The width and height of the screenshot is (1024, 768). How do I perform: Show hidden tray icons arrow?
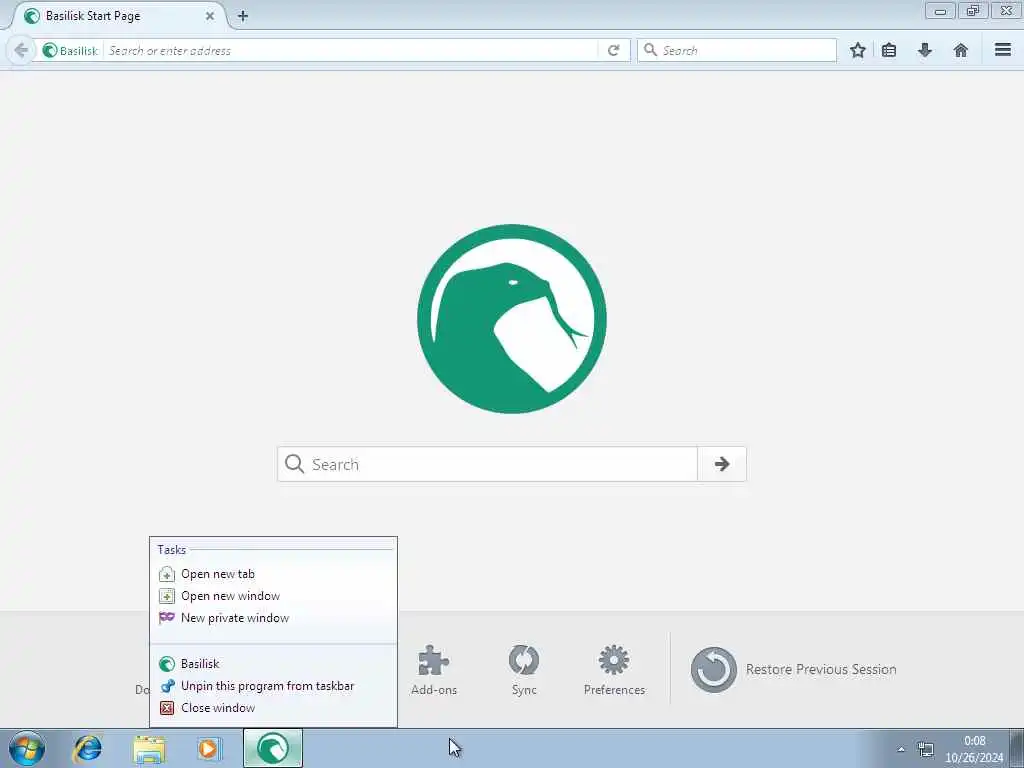(901, 749)
